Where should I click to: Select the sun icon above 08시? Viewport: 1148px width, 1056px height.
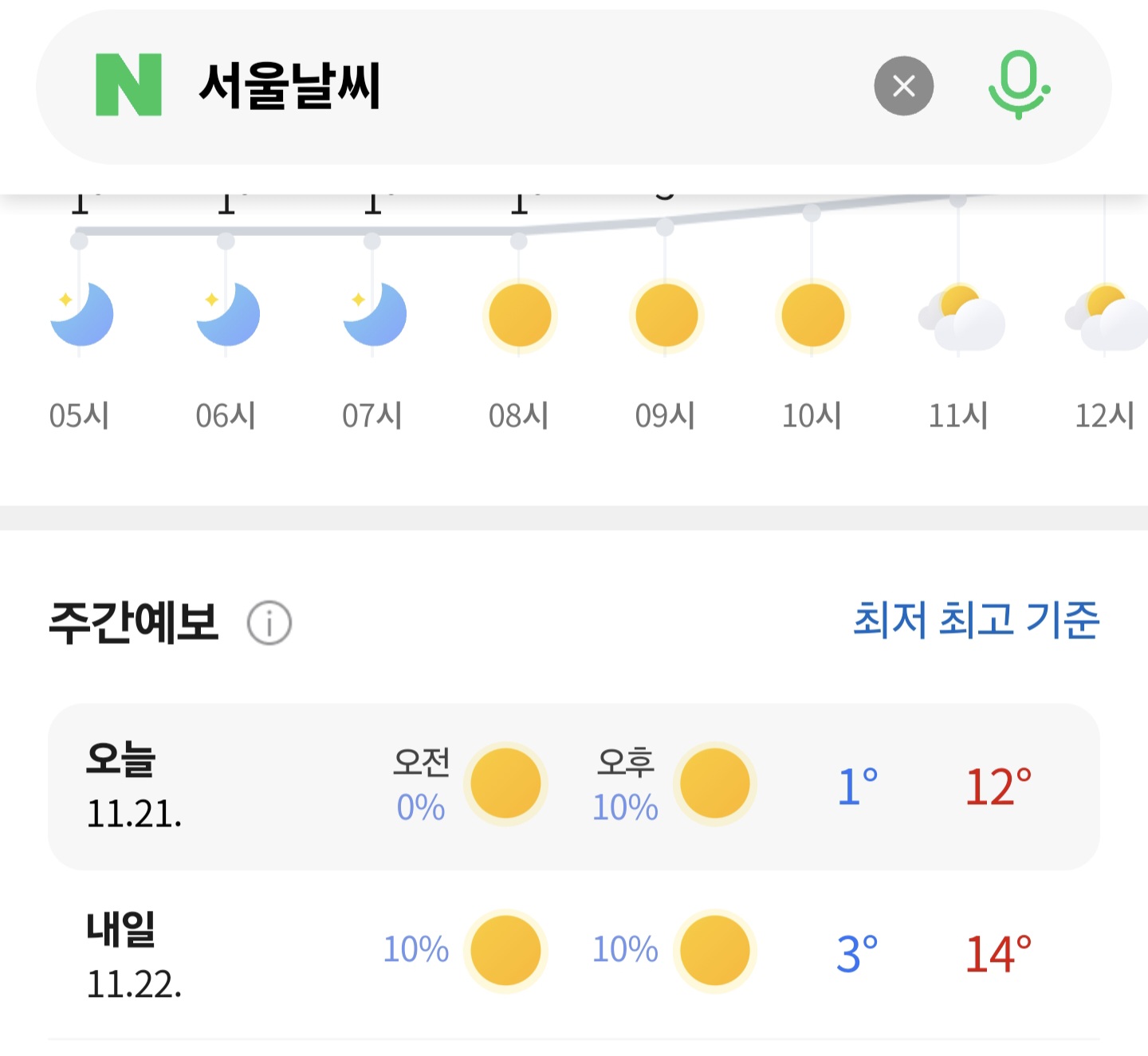[x=520, y=316]
